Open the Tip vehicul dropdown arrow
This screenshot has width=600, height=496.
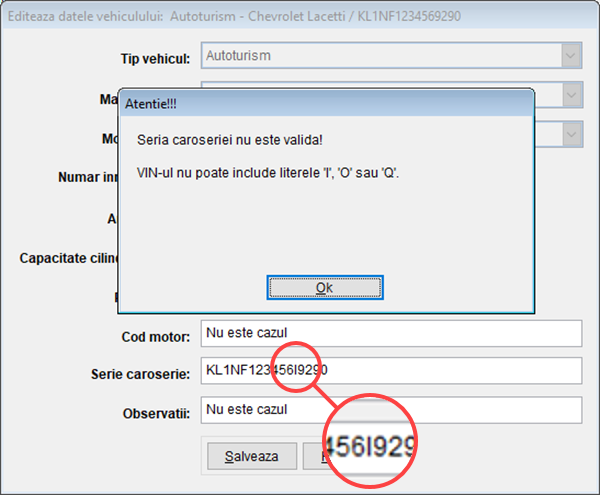point(571,56)
